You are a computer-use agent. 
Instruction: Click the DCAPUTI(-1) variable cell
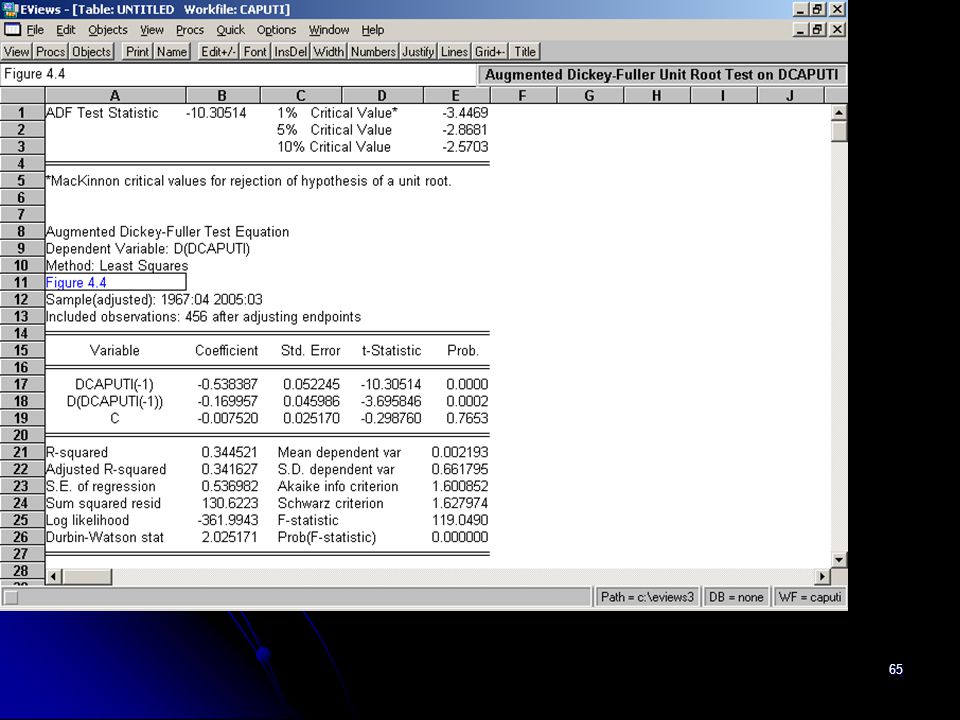coord(114,384)
